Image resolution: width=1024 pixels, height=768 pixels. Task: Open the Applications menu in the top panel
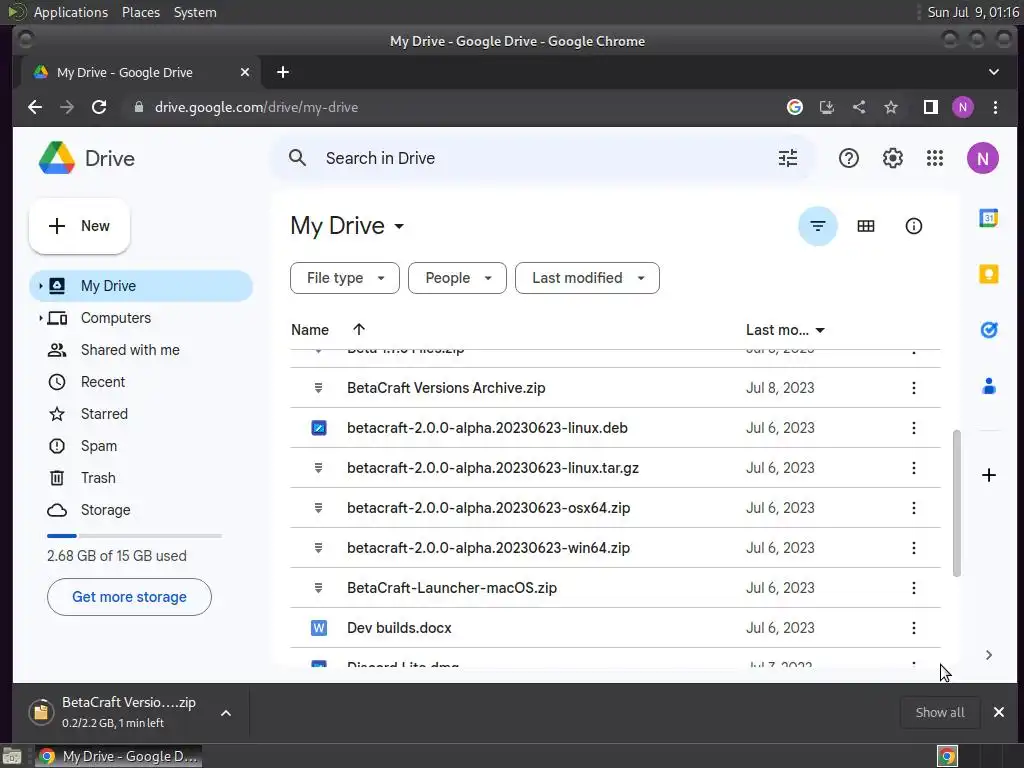coord(71,12)
